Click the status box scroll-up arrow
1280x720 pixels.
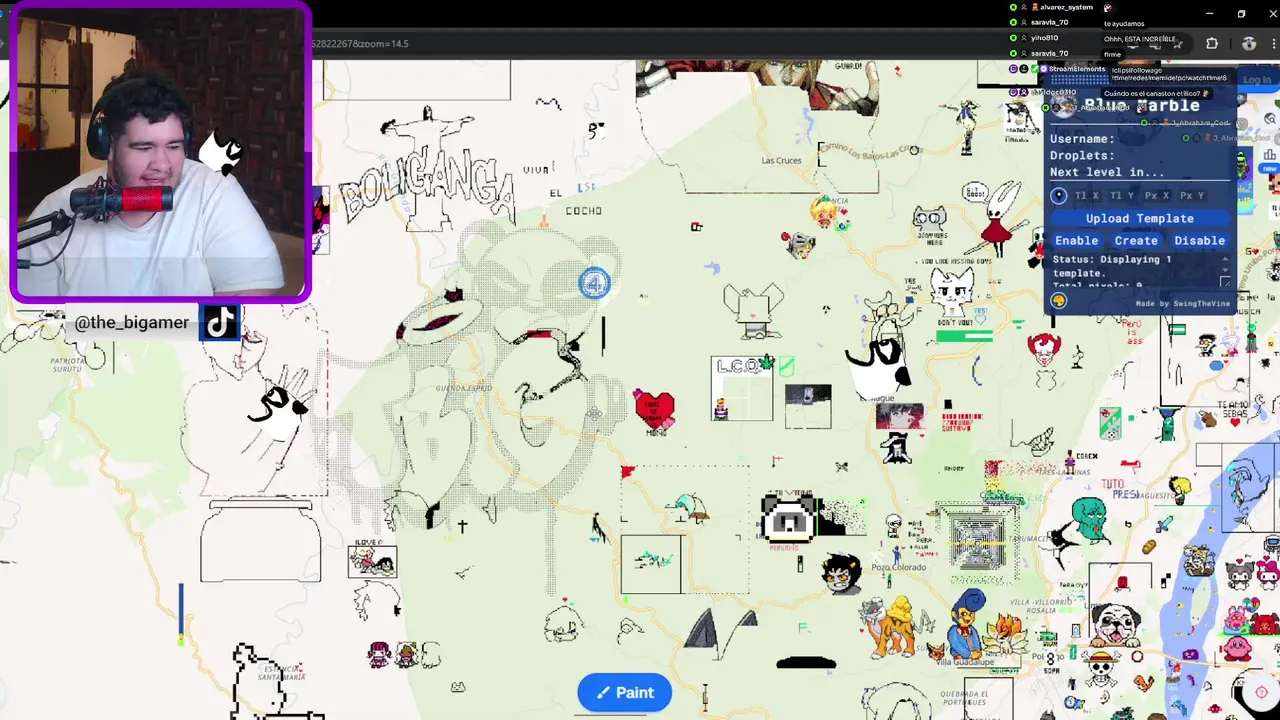(x=1225, y=259)
